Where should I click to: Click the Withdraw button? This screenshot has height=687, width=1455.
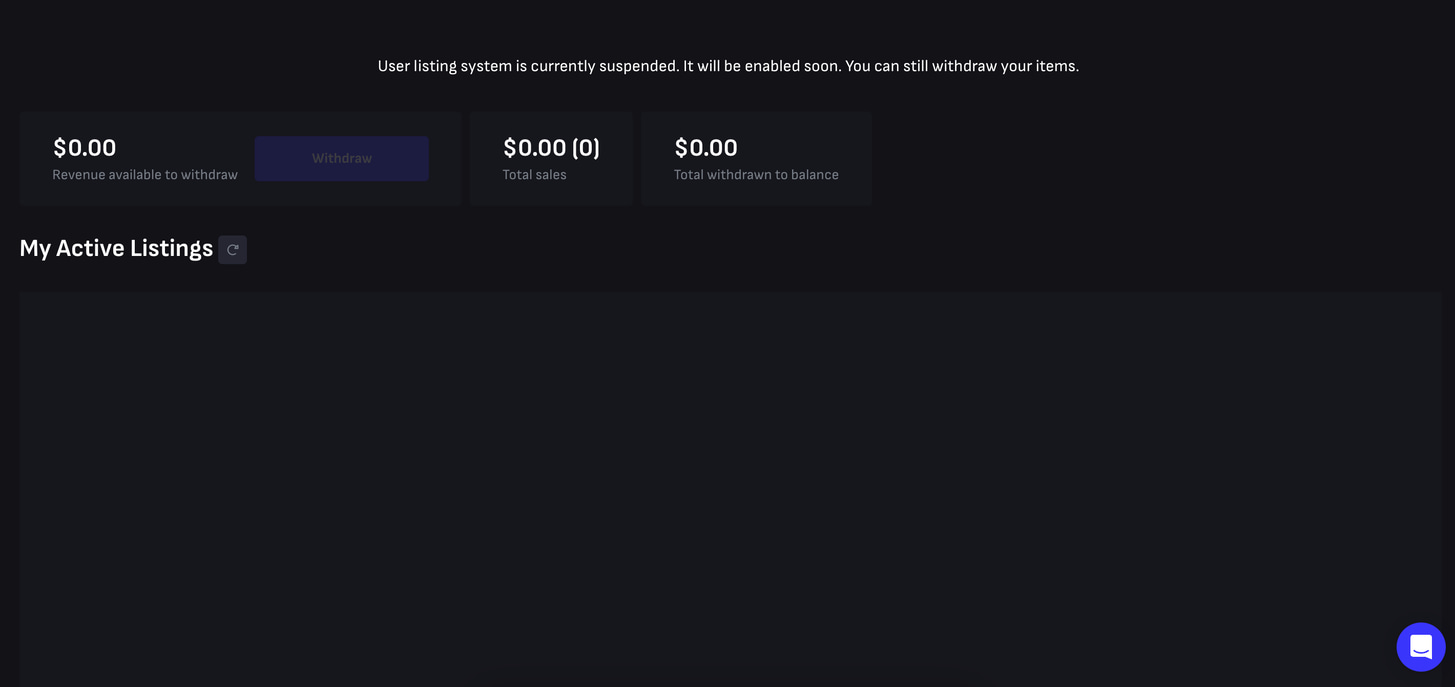(x=341, y=158)
